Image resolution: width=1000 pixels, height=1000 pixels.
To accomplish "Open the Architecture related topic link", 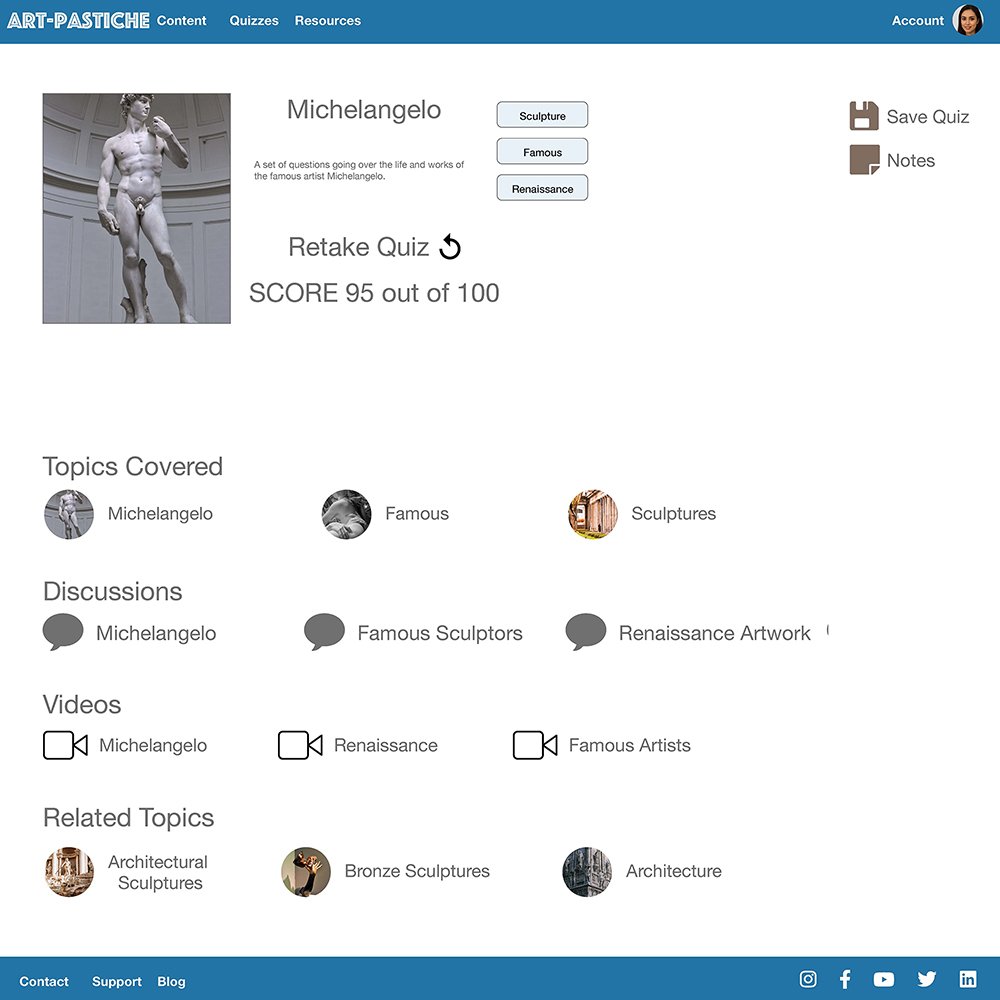I will (x=673, y=871).
